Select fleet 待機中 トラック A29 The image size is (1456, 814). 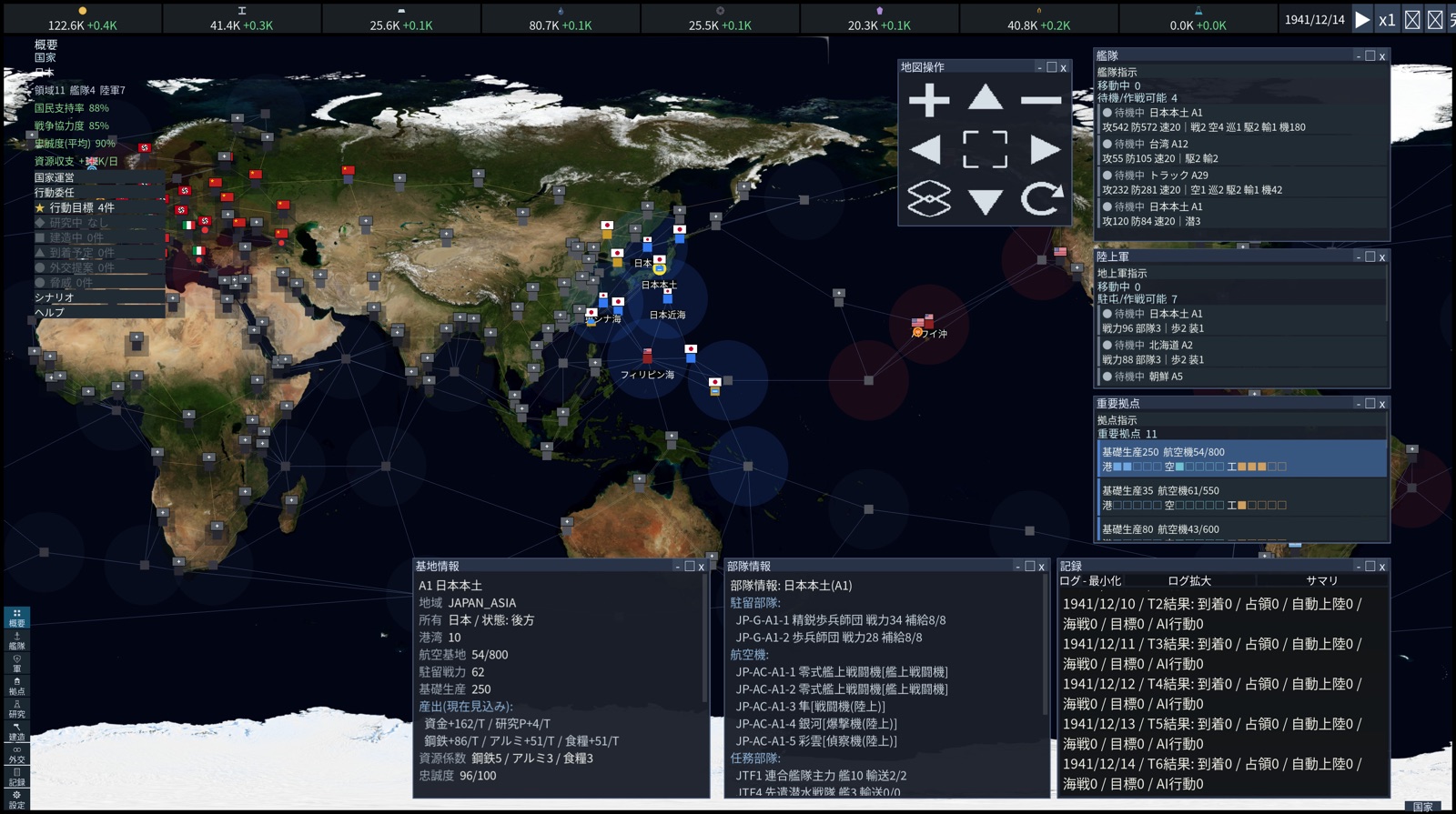[x=1243, y=183]
